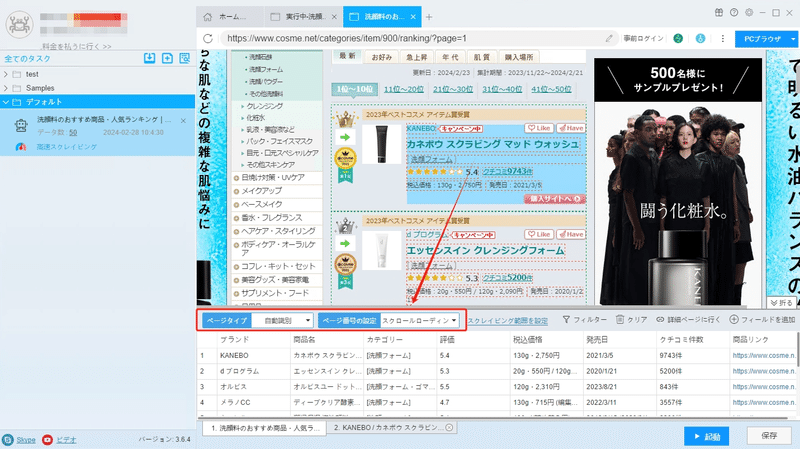Click the 商品リンク cell in row 1
800x449 pixels.
point(764,356)
